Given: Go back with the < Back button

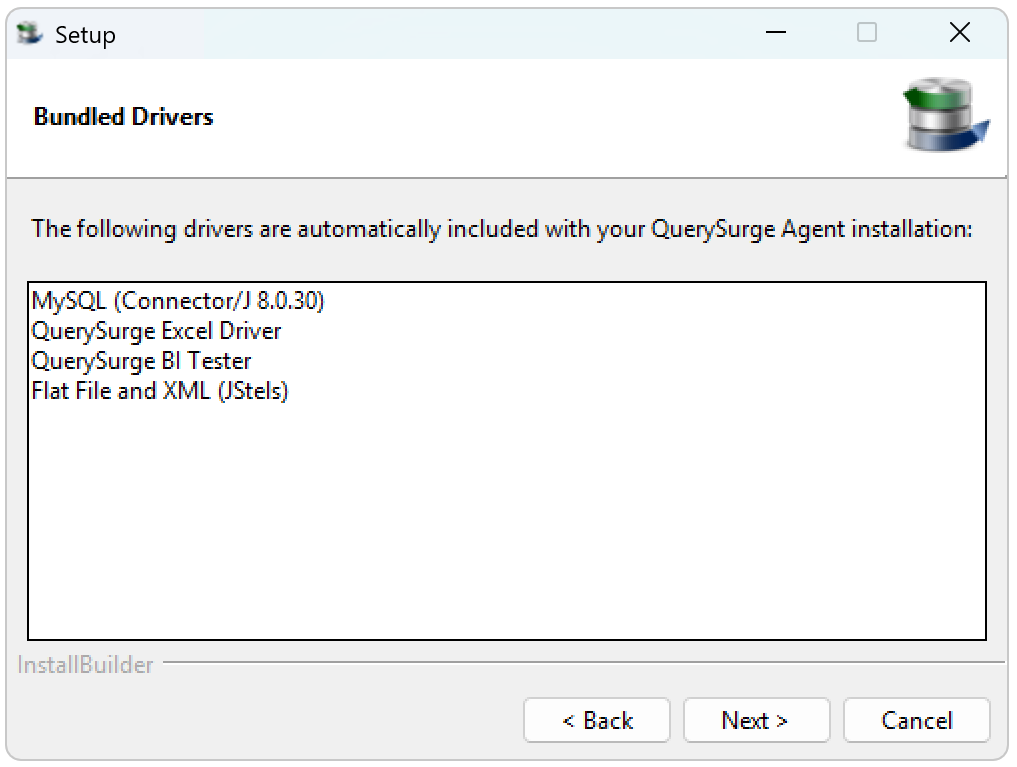Looking at the screenshot, I should coord(597,720).
